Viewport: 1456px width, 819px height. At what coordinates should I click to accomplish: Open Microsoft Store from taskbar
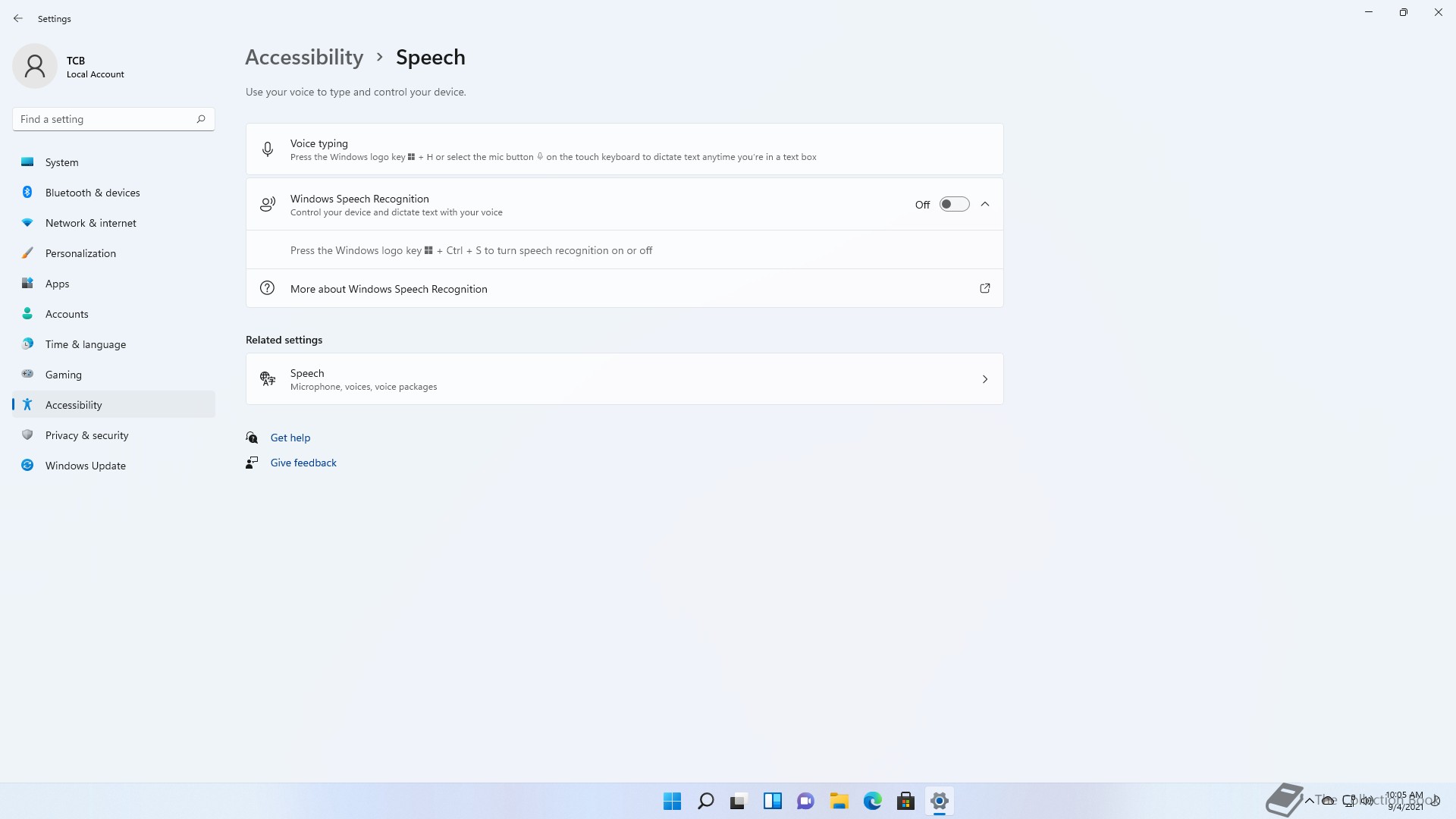(905, 802)
